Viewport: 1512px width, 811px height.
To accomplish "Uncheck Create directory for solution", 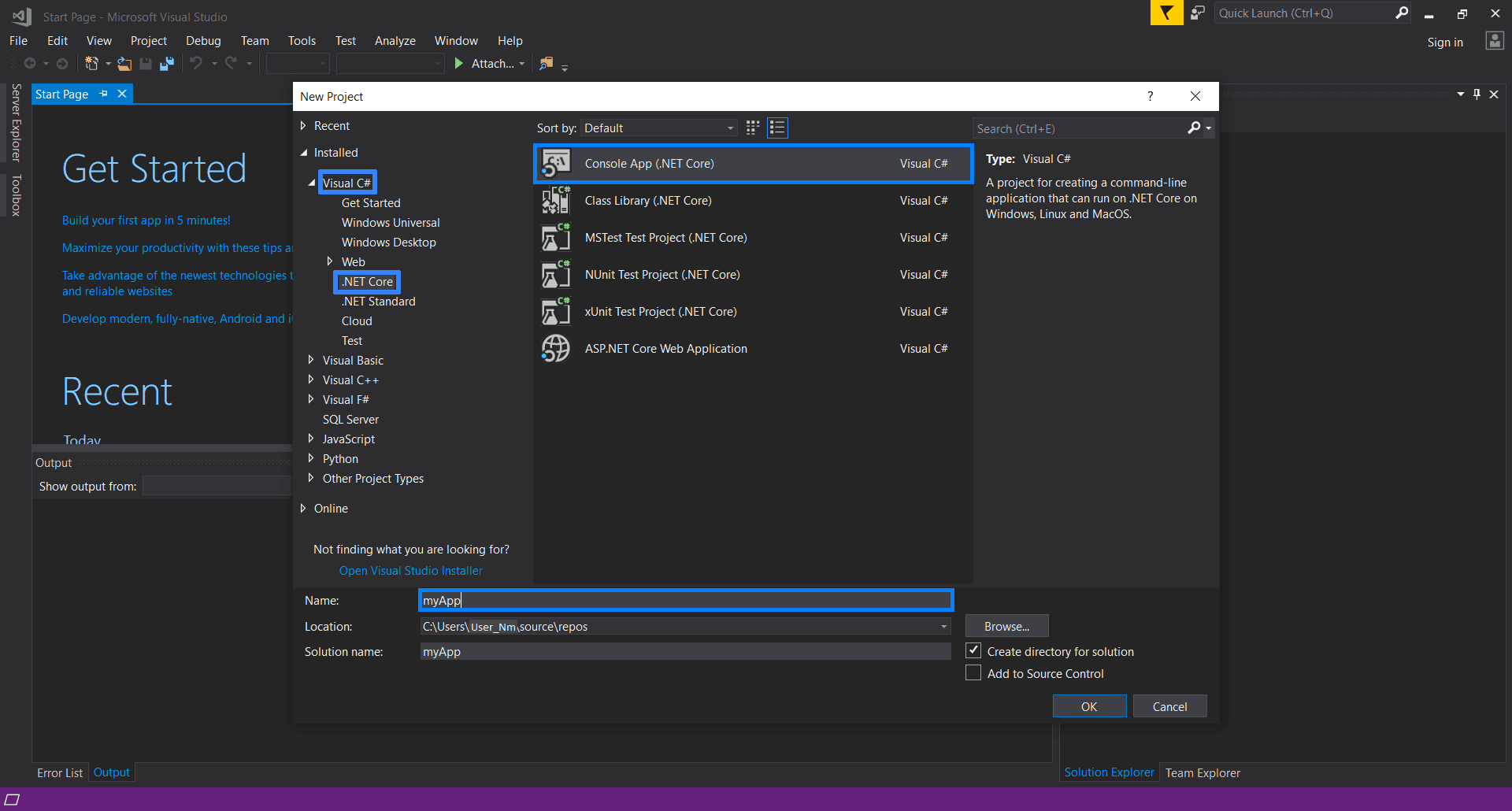I will [973, 651].
